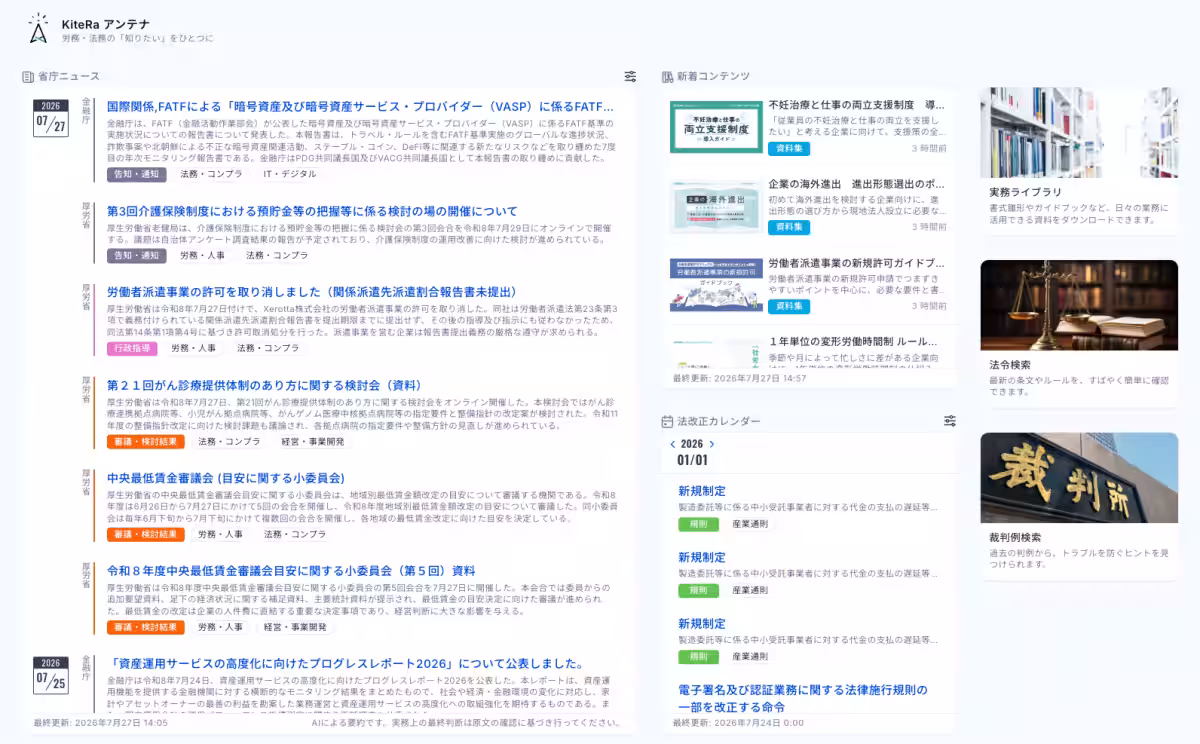Click 資料集 tag under 企業の海外進出

(789, 227)
